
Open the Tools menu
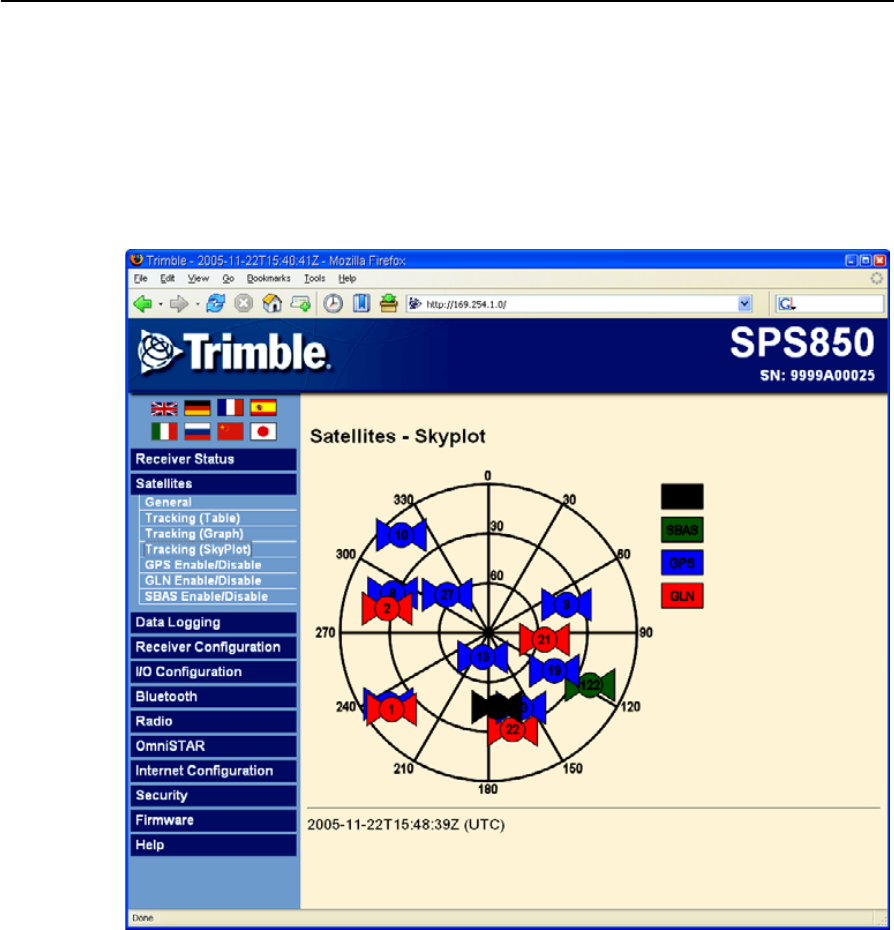point(314,278)
